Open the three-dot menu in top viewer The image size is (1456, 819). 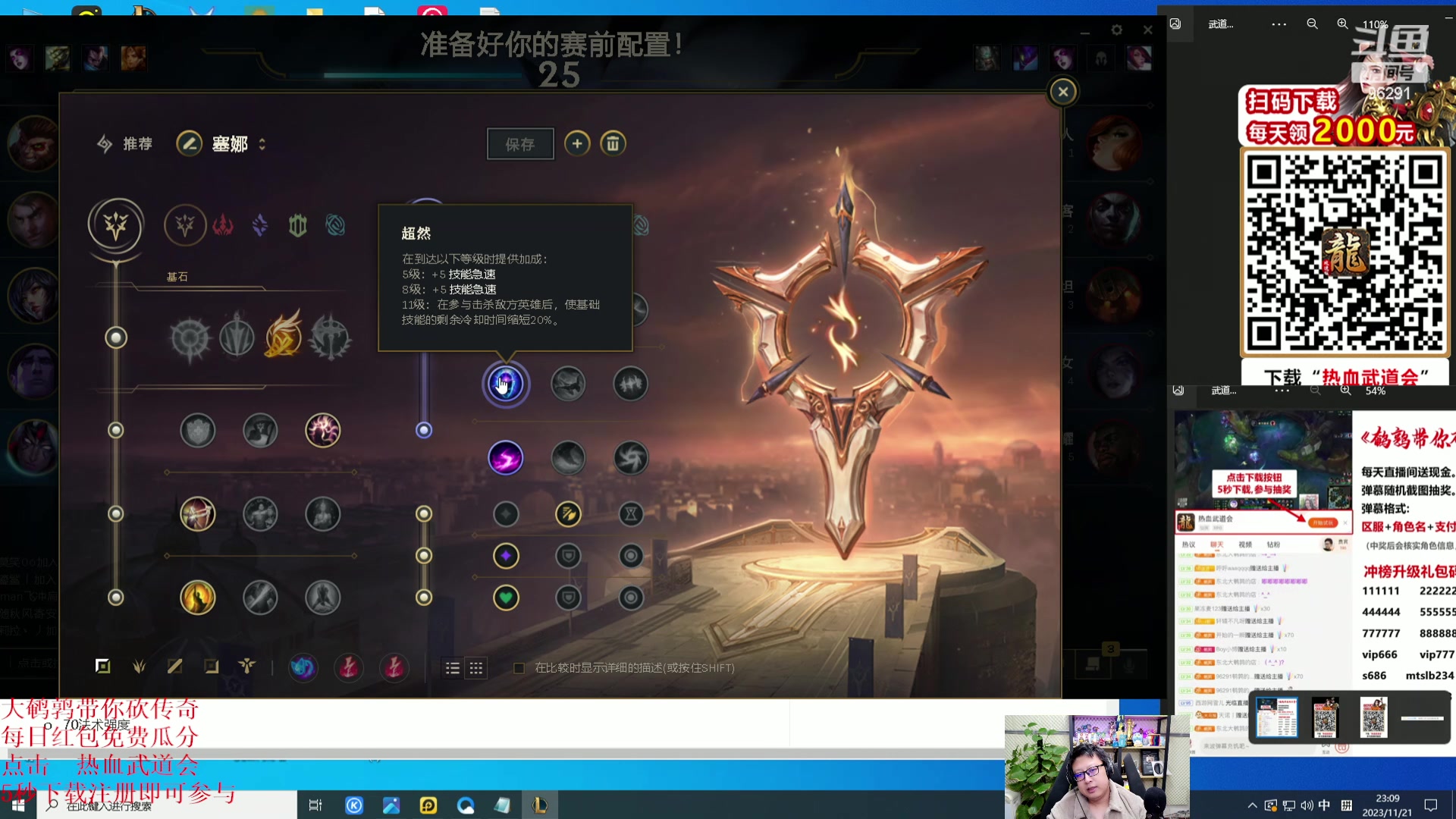[1279, 24]
